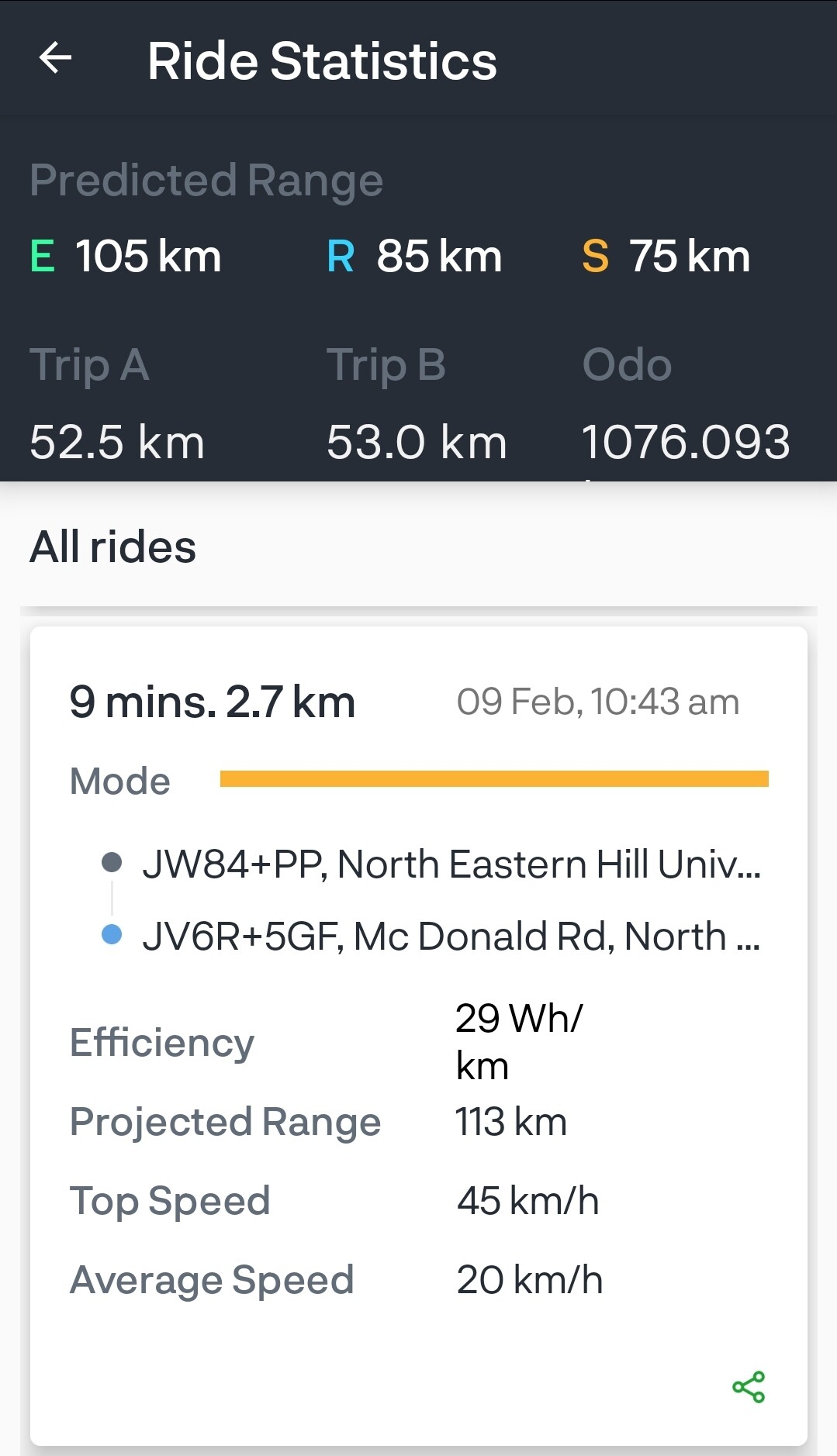Tap the green E eco mode letter
This screenshot has width=837, height=1456.
tap(43, 257)
